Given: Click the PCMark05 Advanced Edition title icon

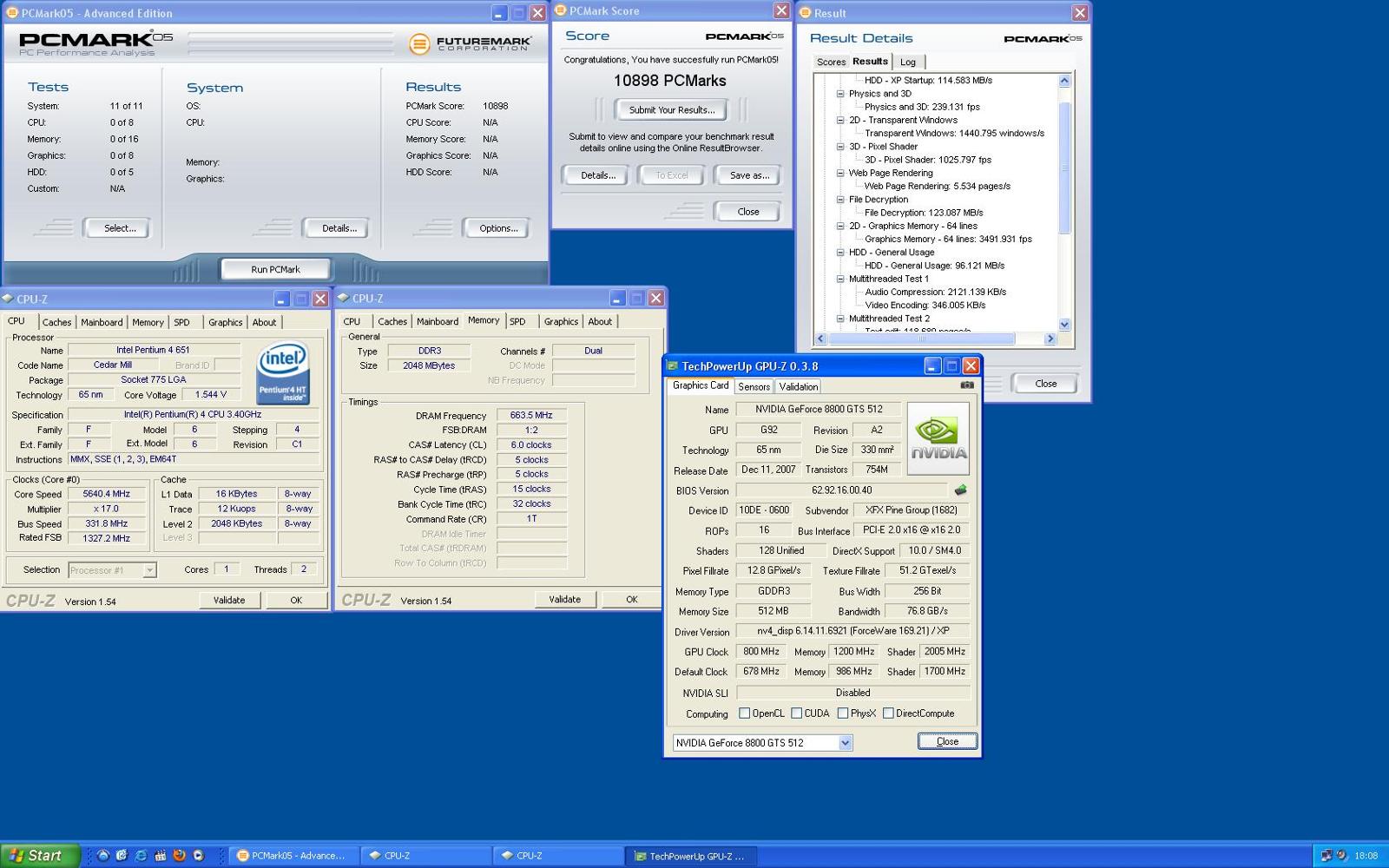Looking at the screenshot, I should tap(12, 13).
